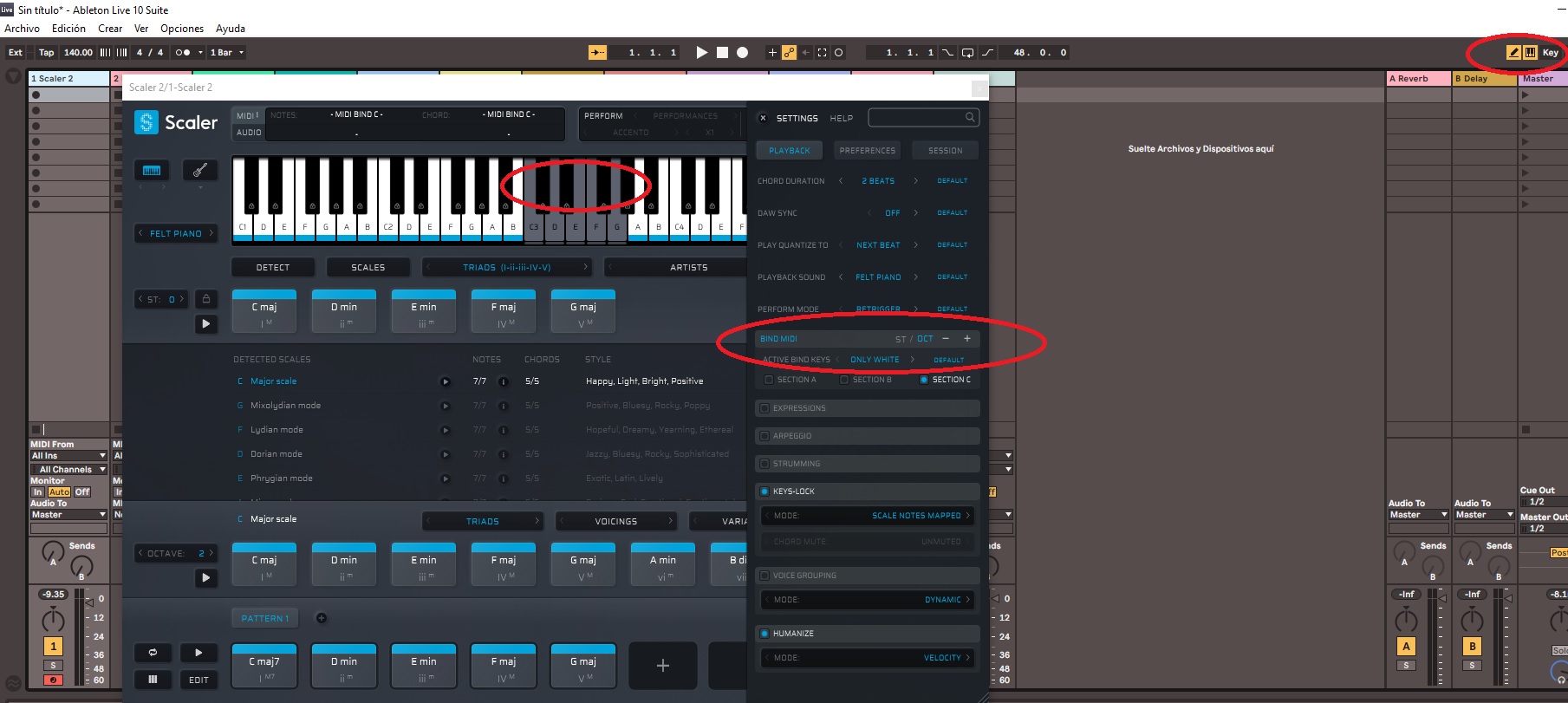Toggle the Follow playback icon

coord(598,52)
